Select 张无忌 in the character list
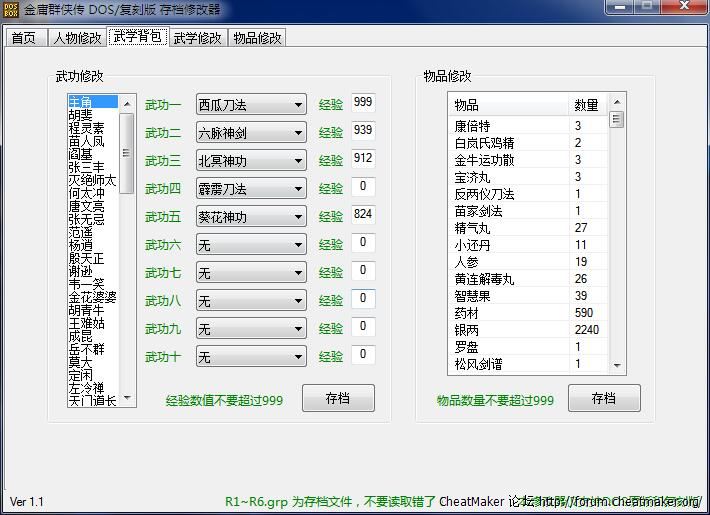Screen dimensions: 710x515 pyautogui.click(x=86, y=219)
